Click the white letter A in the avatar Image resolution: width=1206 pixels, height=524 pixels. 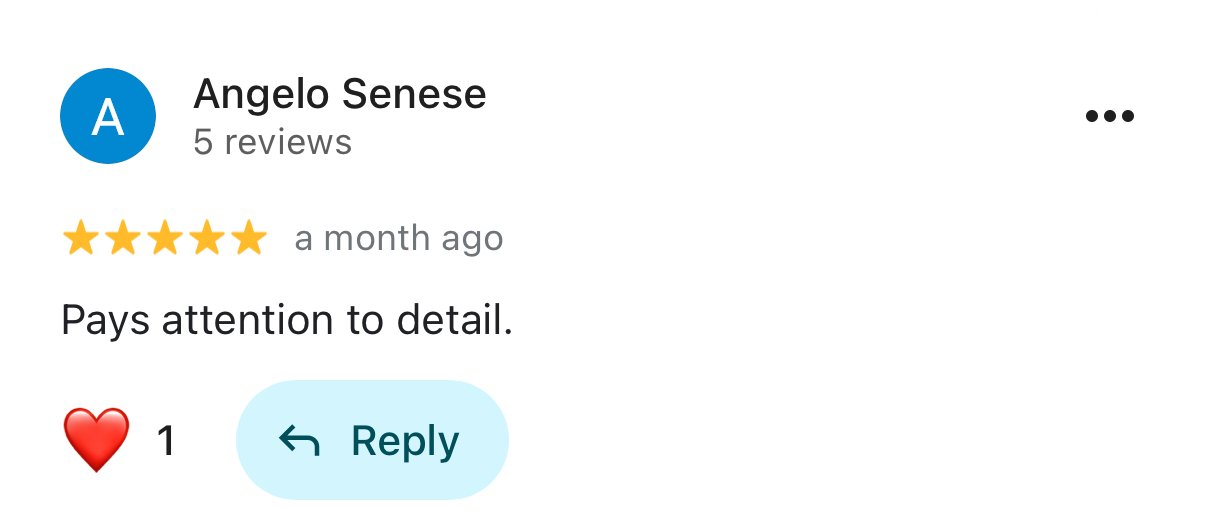[108, 117]
